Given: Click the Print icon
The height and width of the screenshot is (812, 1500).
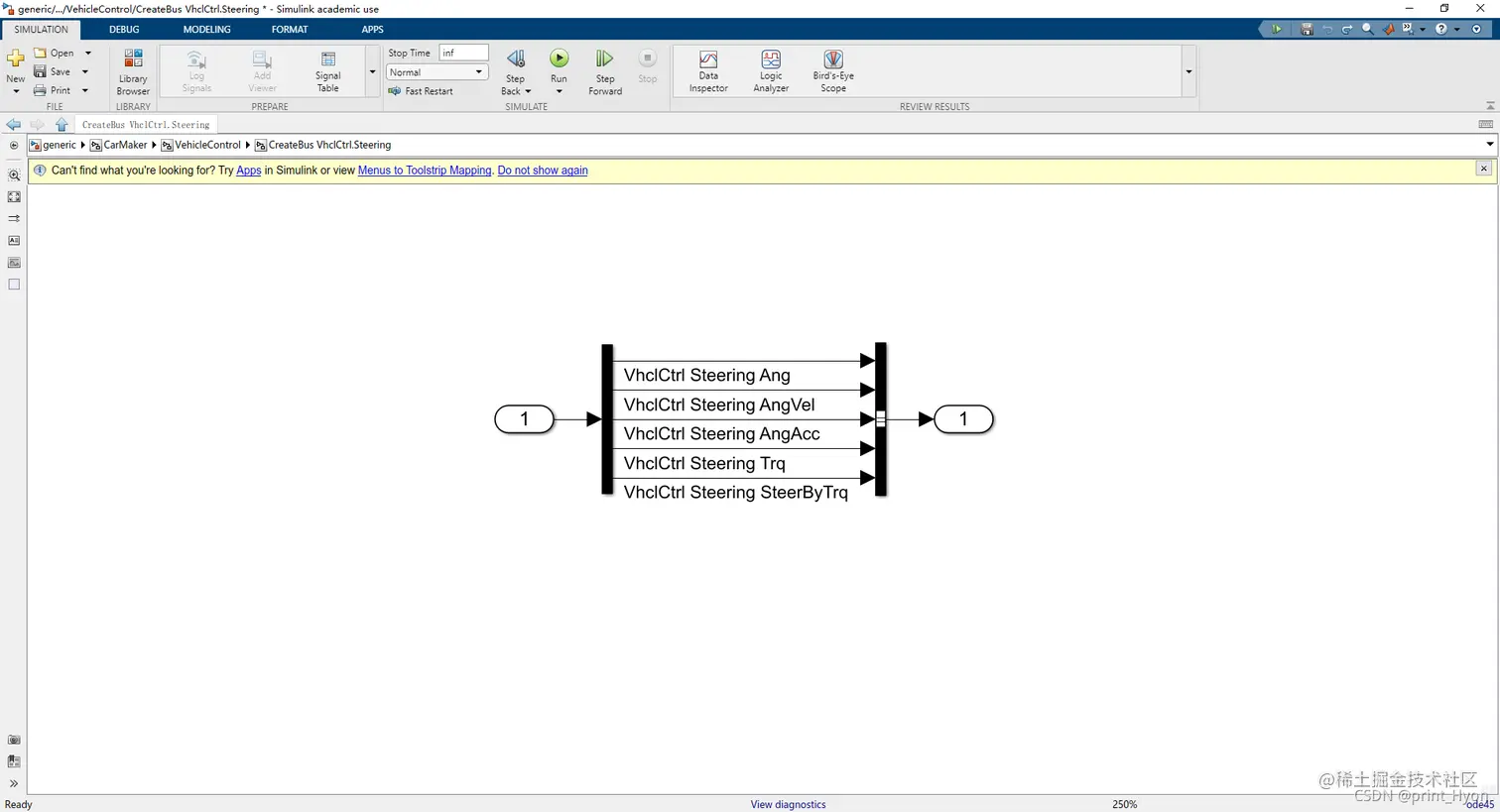Looking at the screenshot, I should click(x=41, y=90).
